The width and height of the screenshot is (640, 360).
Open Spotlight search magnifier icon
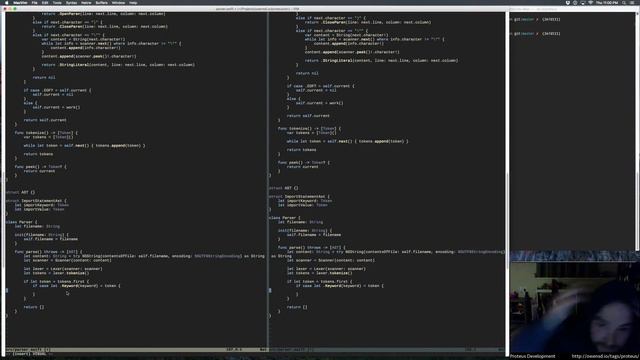tap(624, 2)
